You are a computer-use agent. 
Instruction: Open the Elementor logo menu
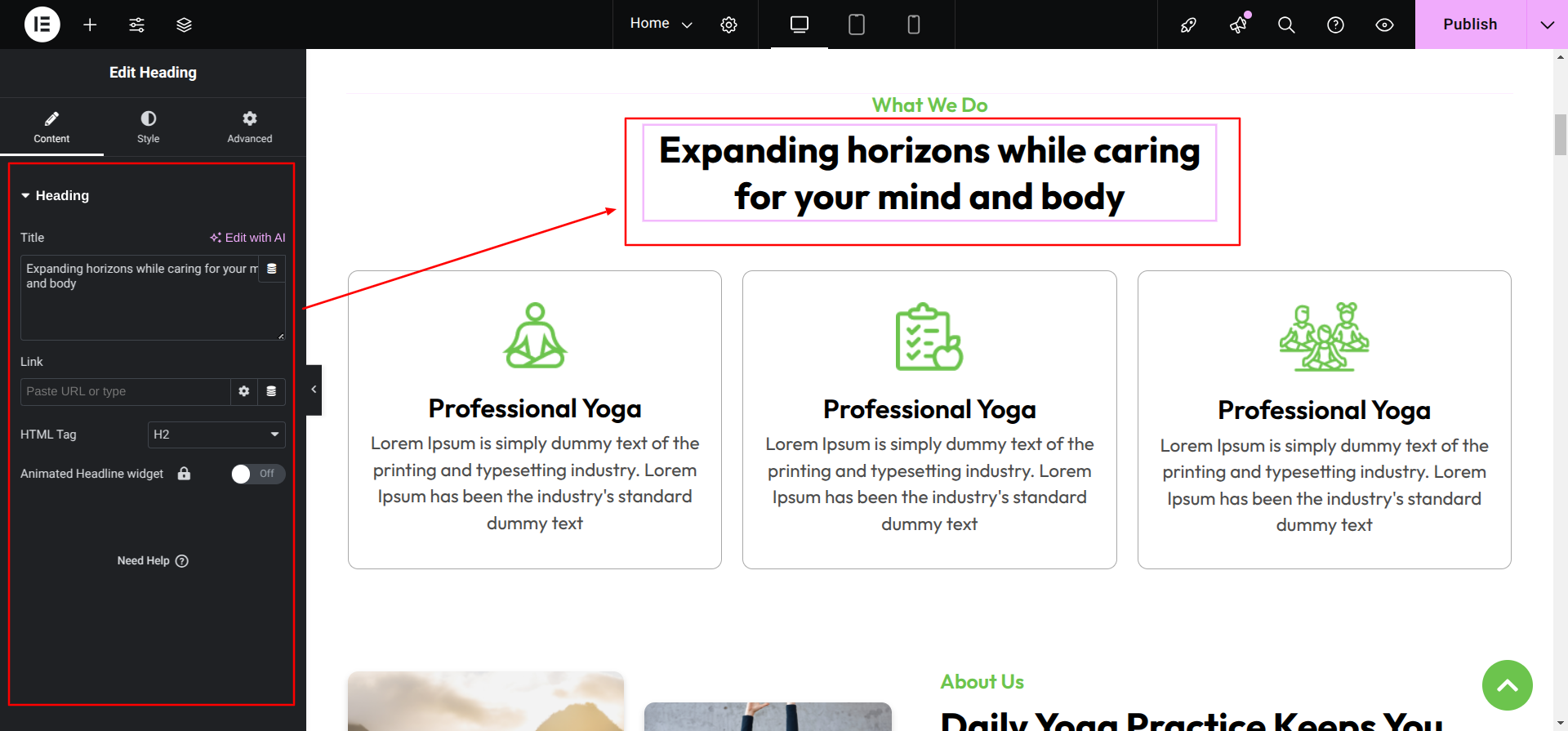(x=42, y=25)
